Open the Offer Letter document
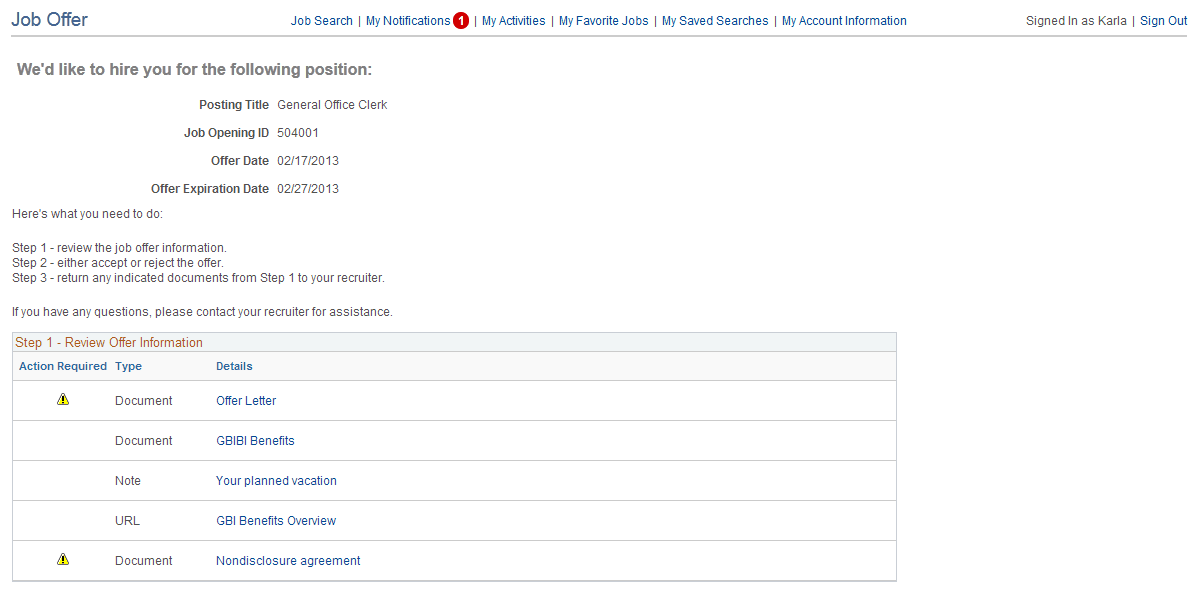 (246, 400)
